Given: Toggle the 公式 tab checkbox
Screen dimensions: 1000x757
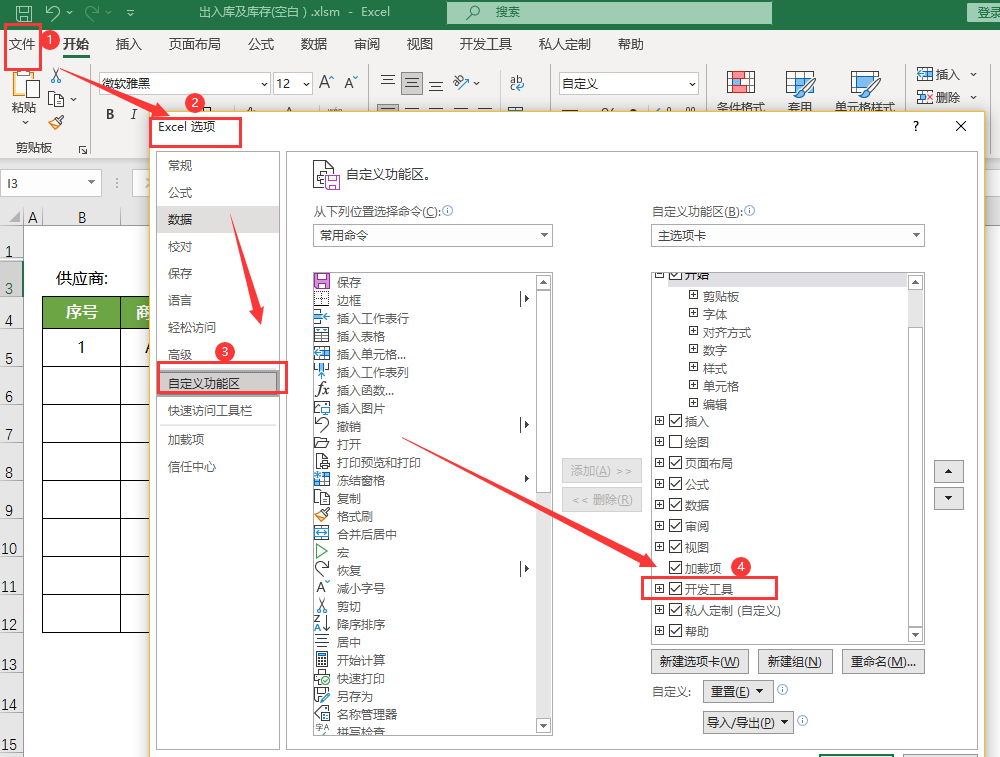Looking at the screenshot, I should point(676,484).
